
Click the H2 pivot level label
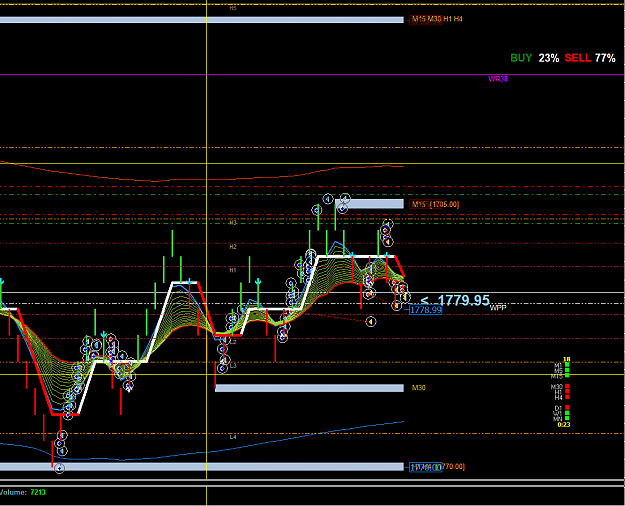[x=233, y=247]
